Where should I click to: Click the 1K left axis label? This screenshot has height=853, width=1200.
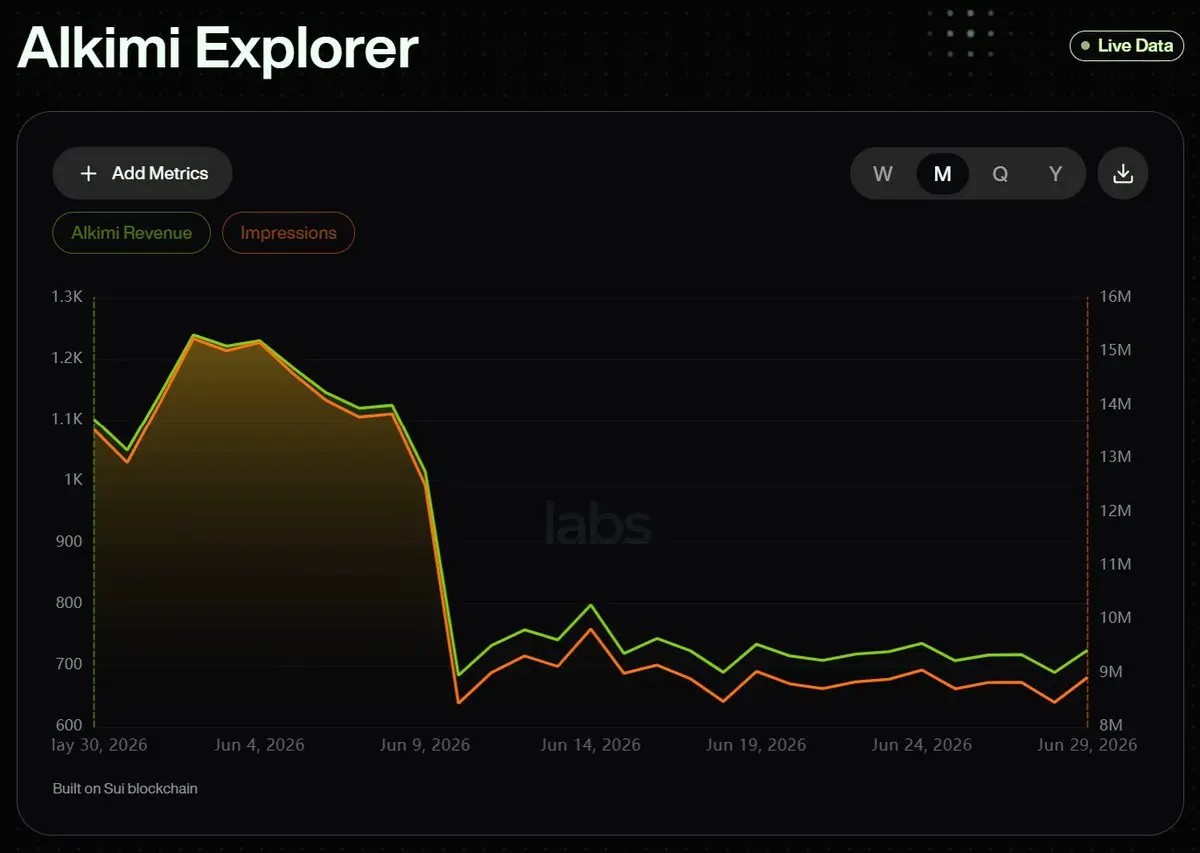74,480
